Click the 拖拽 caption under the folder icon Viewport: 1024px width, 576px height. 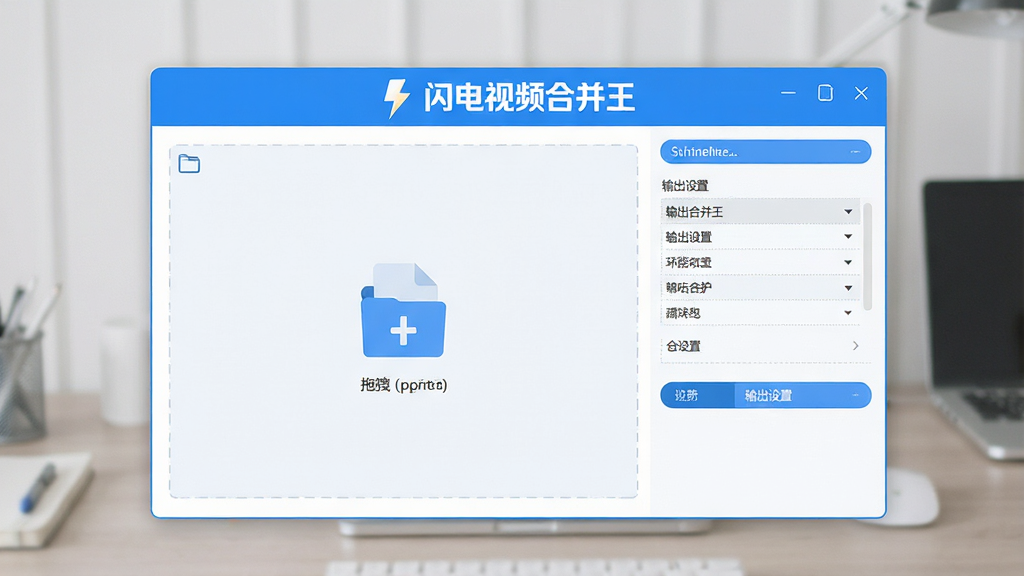pos(404,385)
